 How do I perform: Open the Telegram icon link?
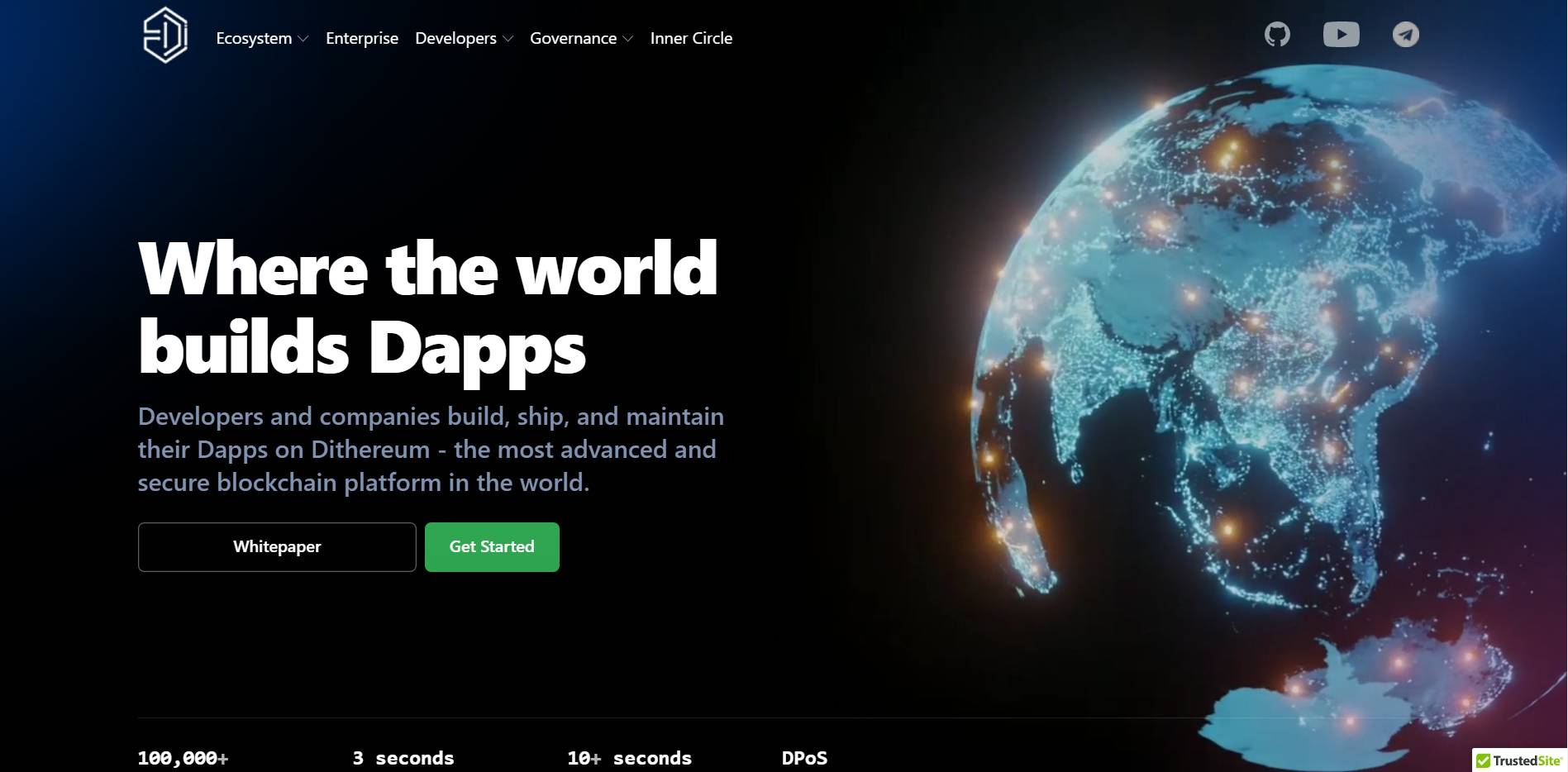(1405, 35)
